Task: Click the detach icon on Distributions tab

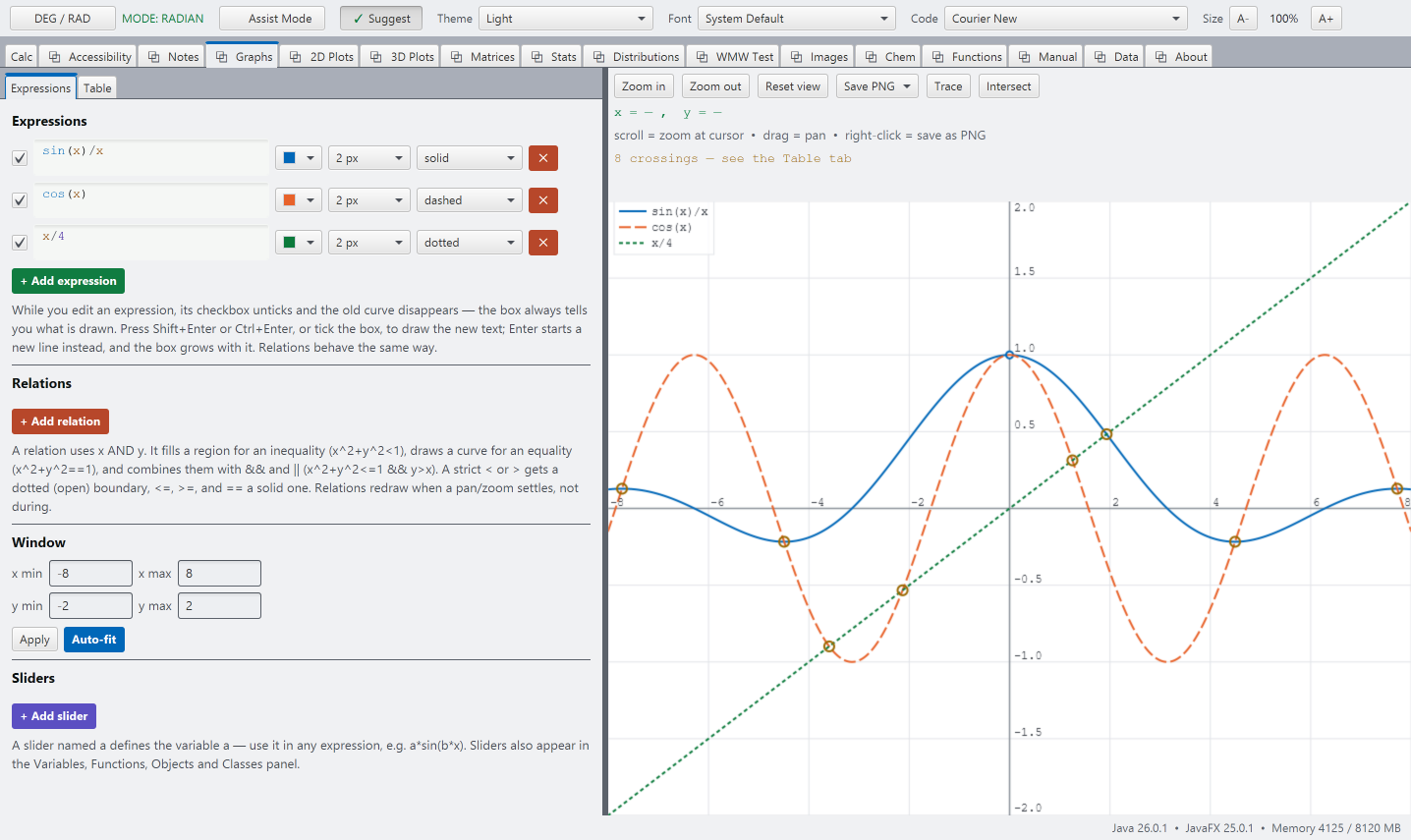Action: pyautogui.click(x=599, y=57)
